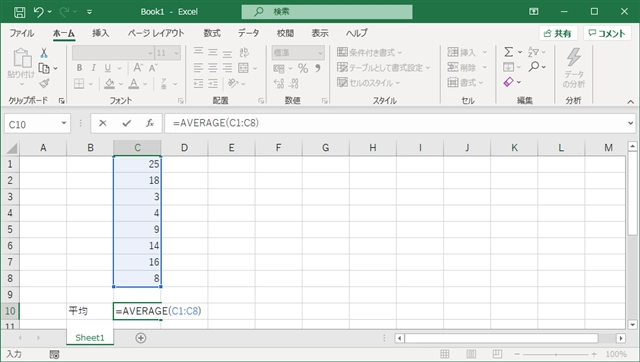Open the ページ レイアウト tab

pyautogui.click(x=156, y=33)
